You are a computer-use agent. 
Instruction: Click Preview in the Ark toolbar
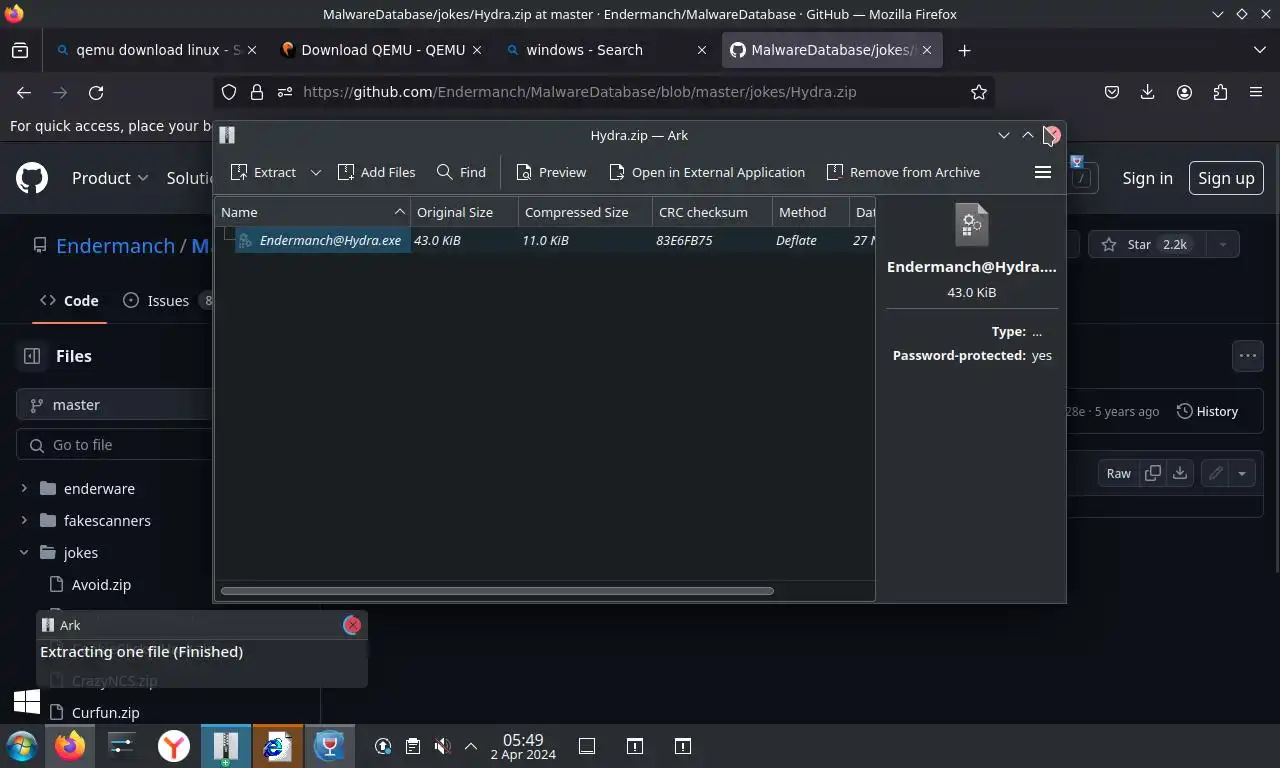pyautogui.click(x=551, y=172)
